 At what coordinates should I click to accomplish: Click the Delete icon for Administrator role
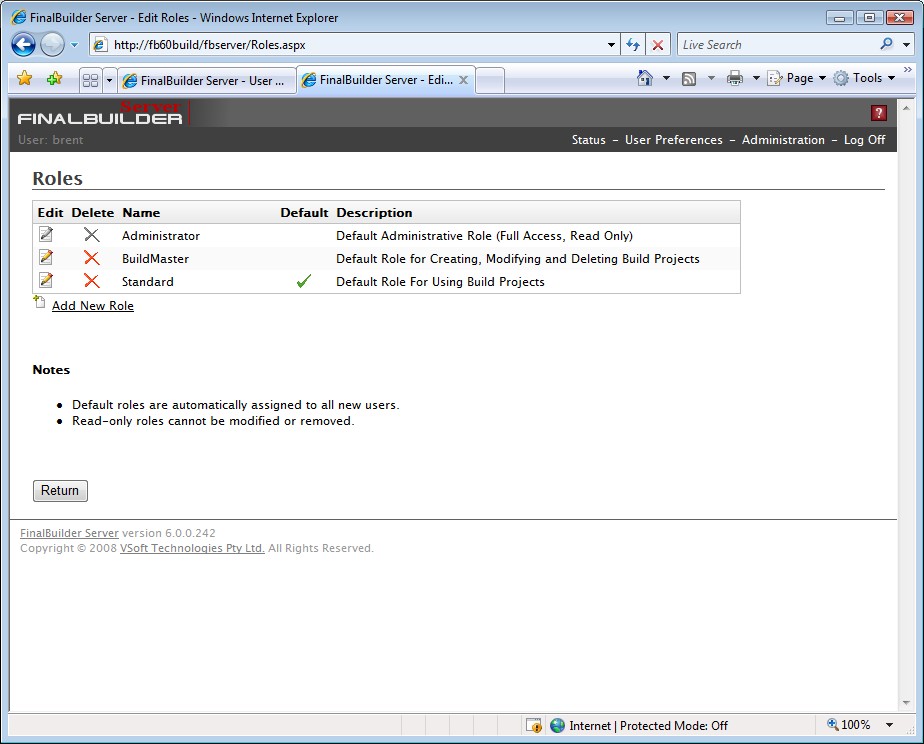91,235
